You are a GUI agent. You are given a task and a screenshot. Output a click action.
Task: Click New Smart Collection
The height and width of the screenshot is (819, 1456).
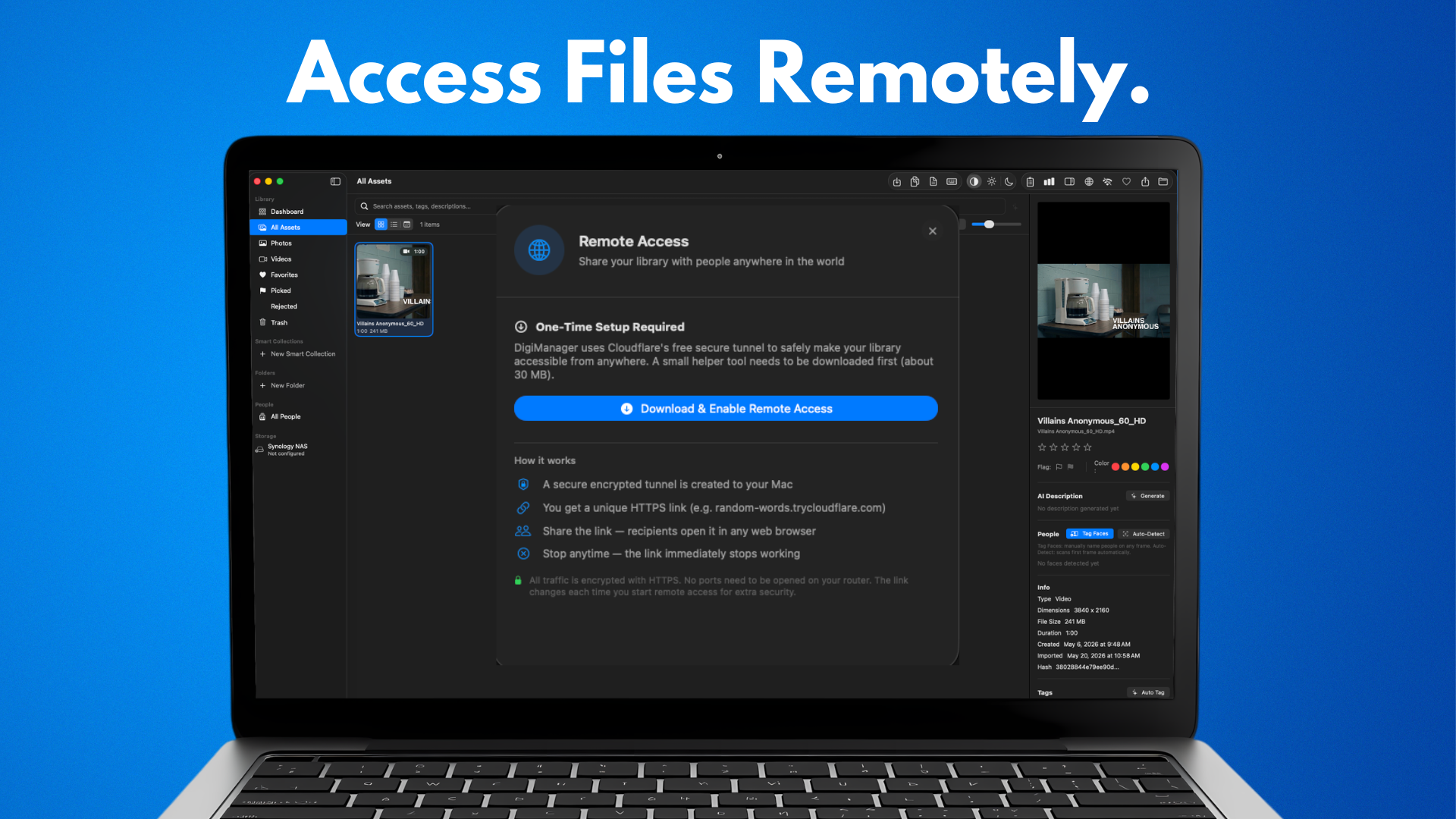tap(298, 354)
